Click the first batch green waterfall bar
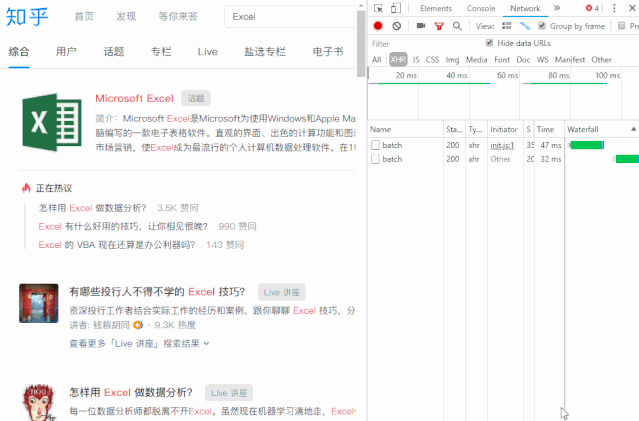Image resolution: width=639 pixels, height=421 pixels. (587, 145)
